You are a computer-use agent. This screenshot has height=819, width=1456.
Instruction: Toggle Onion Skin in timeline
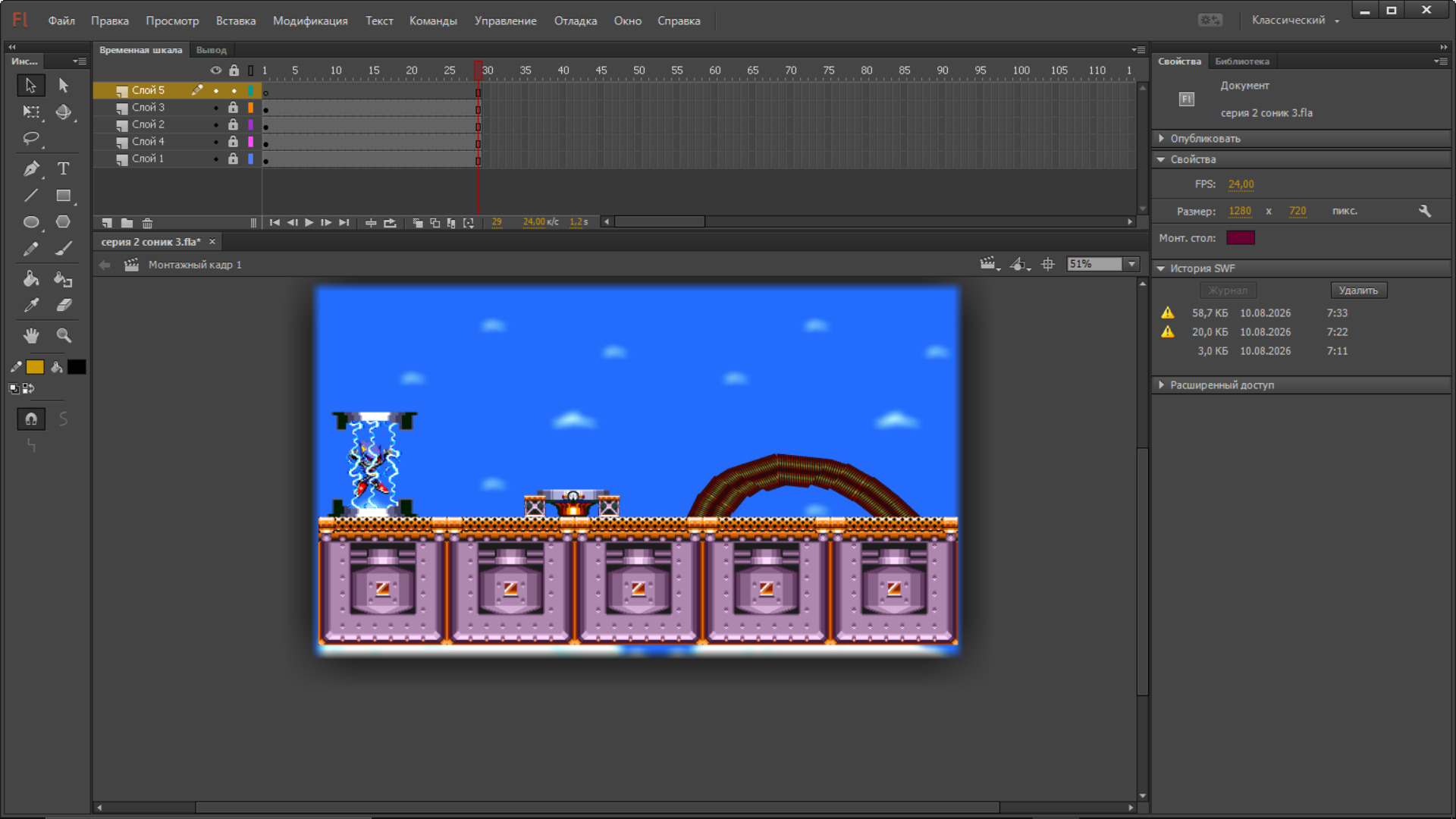coord(418,223)
